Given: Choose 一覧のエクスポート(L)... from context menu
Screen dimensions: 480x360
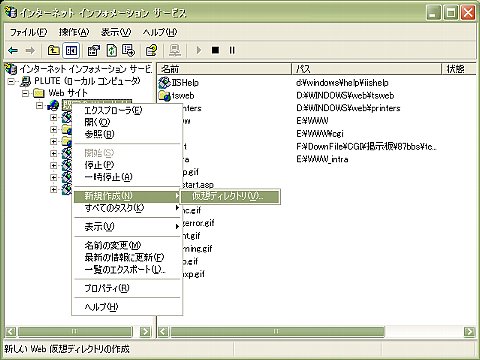Looking at the screenshot, I should pyautogui.click(x=127, y=270).
